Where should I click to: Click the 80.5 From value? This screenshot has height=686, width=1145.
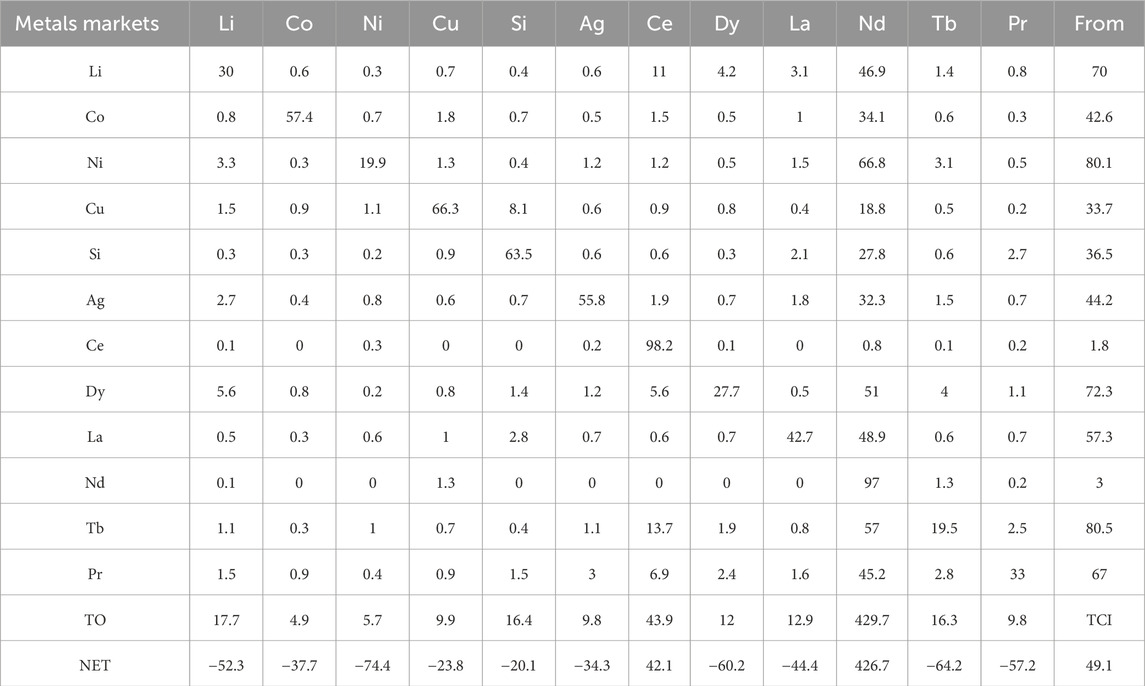click(x=1098, y=528)
